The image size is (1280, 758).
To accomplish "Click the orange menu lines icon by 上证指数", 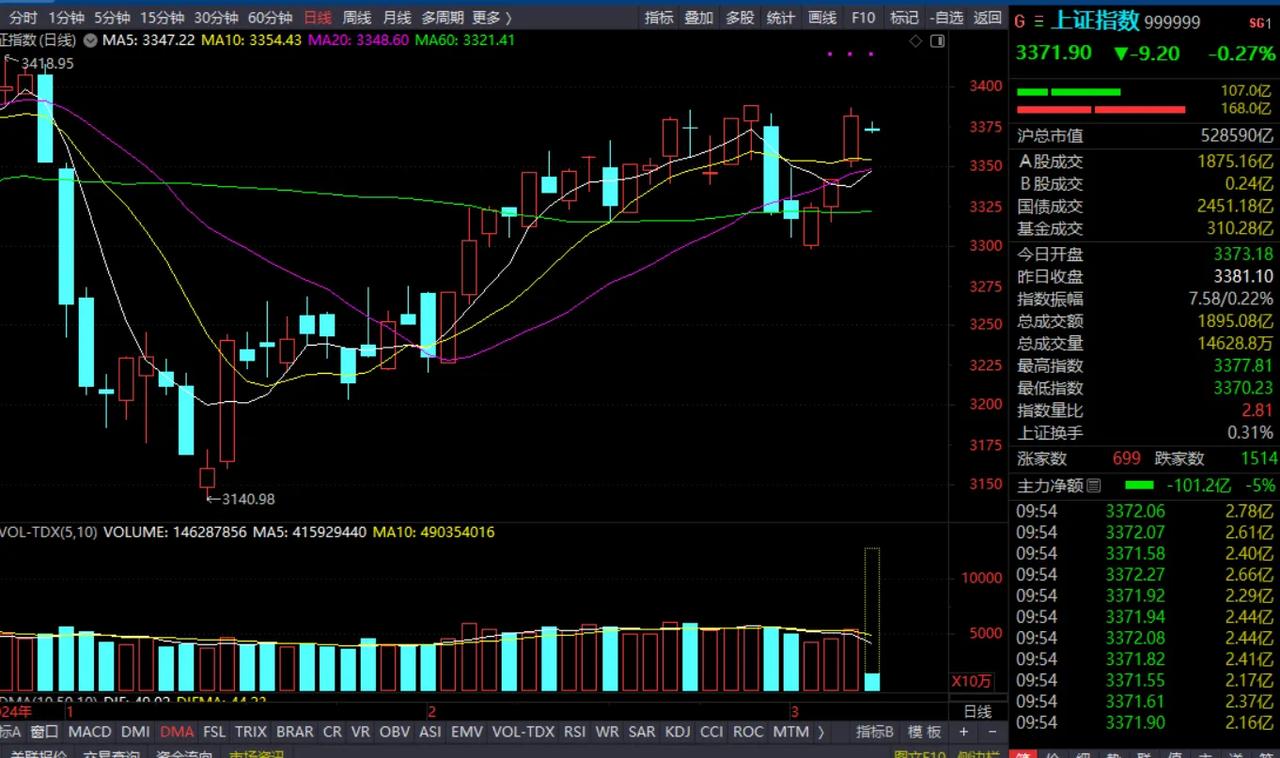I will 1038,21.
